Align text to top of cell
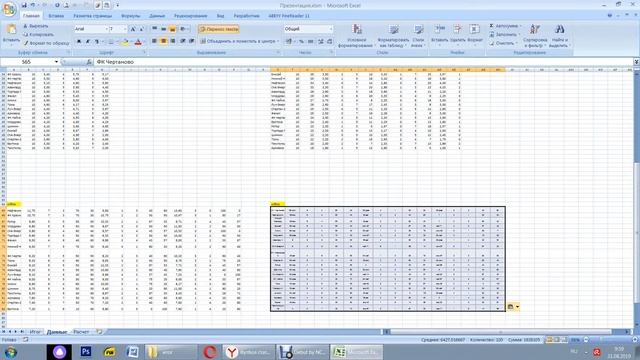Image resolution: width=640 pixels, height=360 pixels. point(154,29)
